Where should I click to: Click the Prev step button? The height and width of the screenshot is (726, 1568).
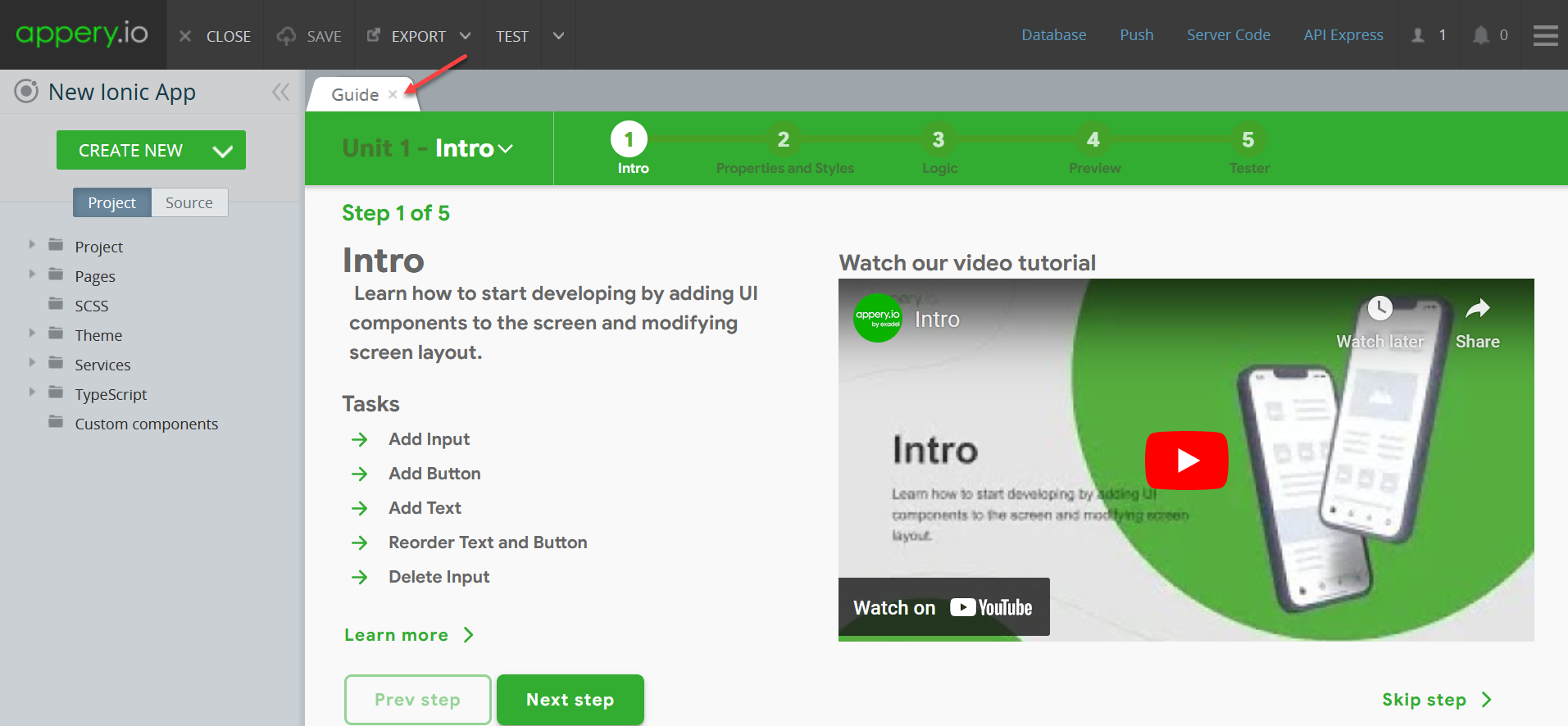coord(418,700)
